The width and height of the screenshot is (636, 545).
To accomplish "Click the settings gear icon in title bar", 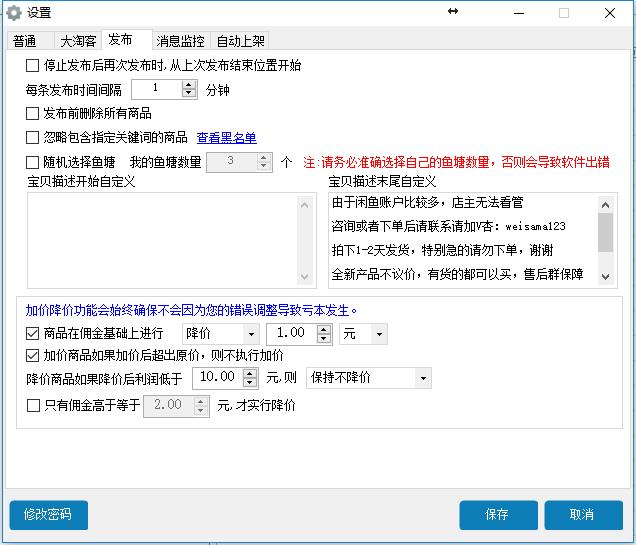I will click(14, 13).
